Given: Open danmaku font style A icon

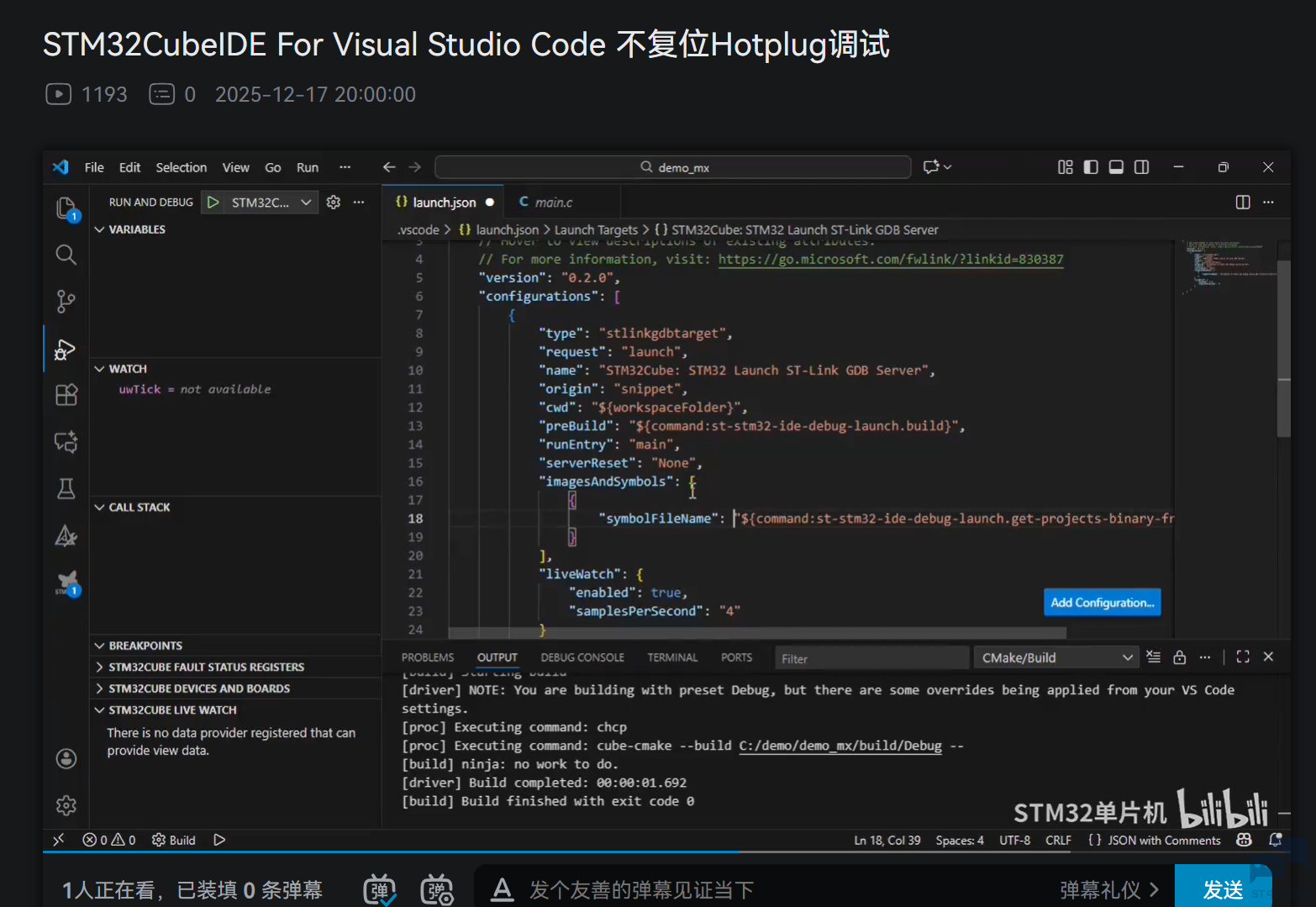Looking at the screenshot, I should [x=503, y=889].
